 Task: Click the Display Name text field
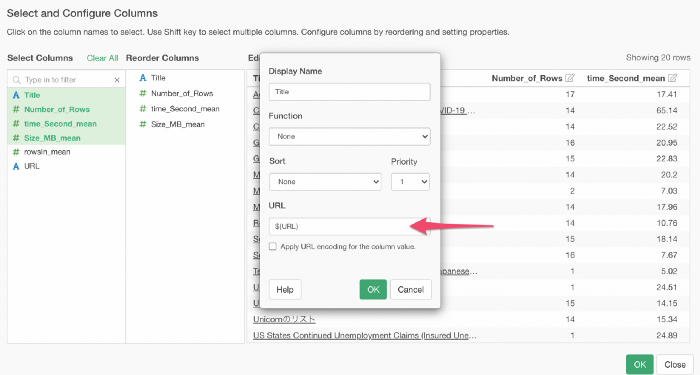pos(350,92)
